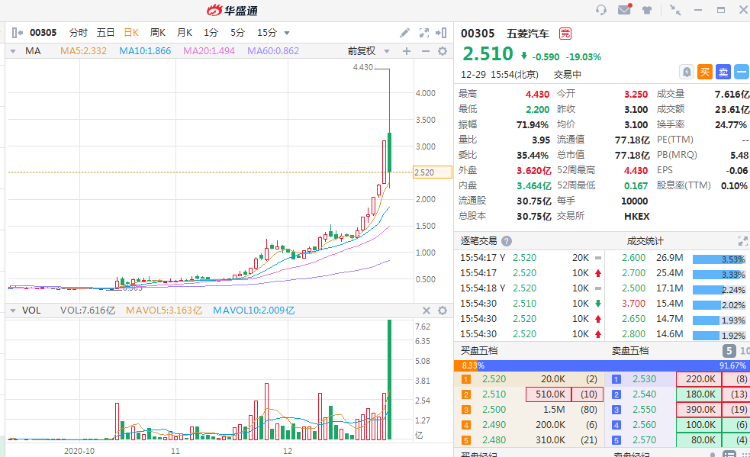The height and width of the screenshot is (457, 750).
Task: Collapse left panel icon beside 00305
Action: click(x=17, y=33)
